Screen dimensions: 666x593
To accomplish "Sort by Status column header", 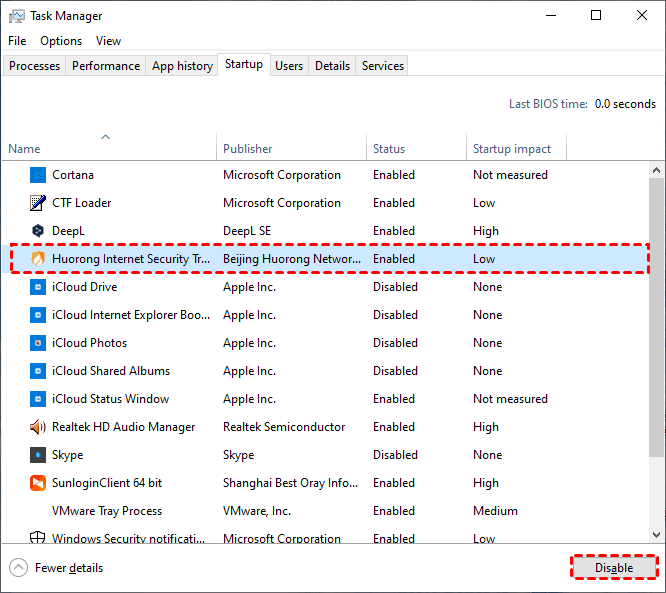I will click(x=389, y=149).
